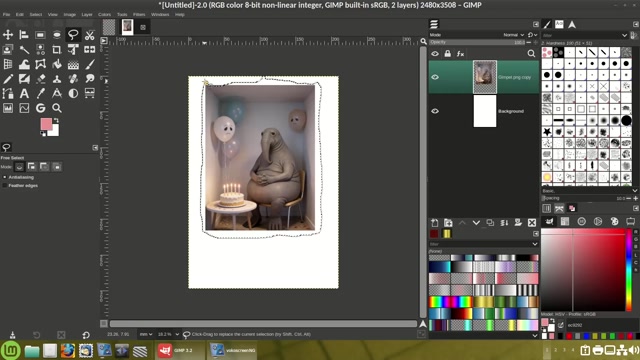Open the Layer menu
Screen dimensions: 640x360
coord(87,14)
